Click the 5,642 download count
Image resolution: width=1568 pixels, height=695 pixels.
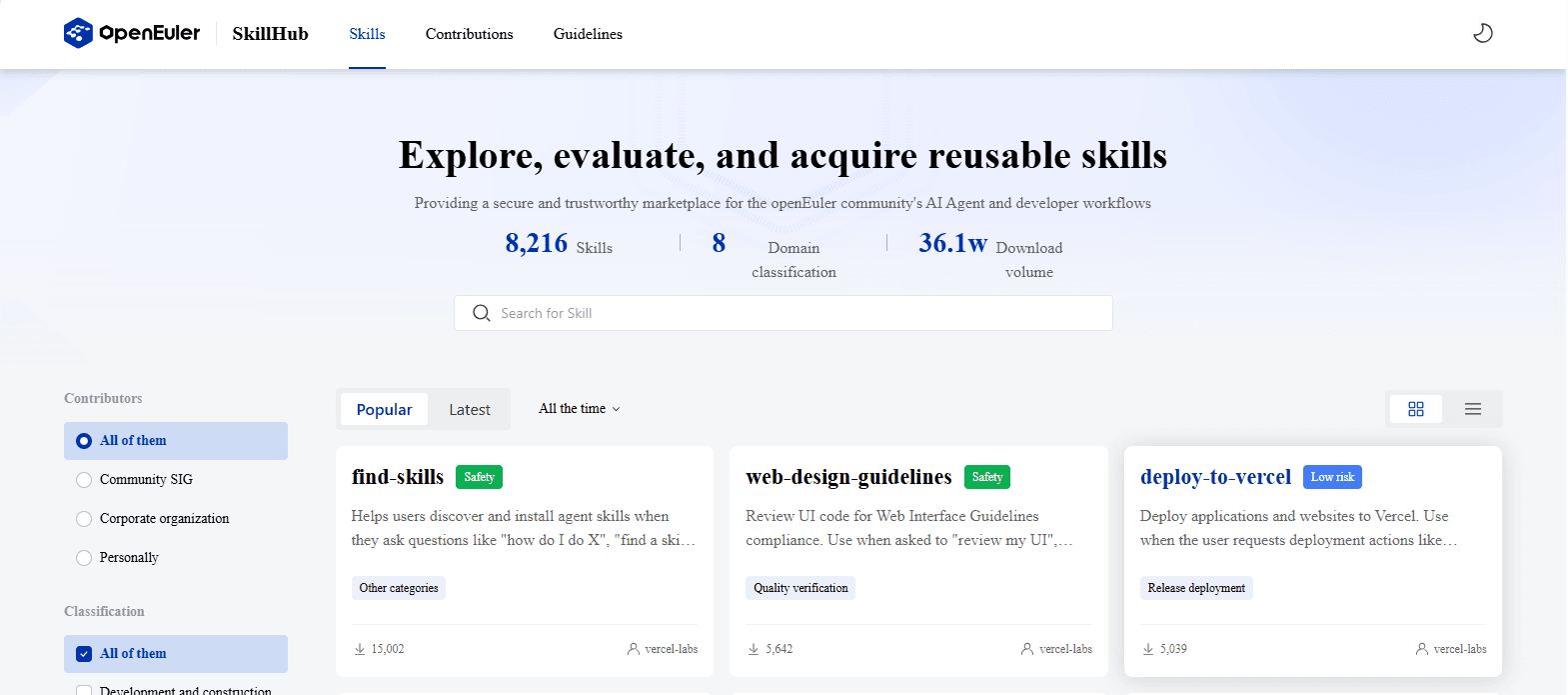click(x=780, y=649)
